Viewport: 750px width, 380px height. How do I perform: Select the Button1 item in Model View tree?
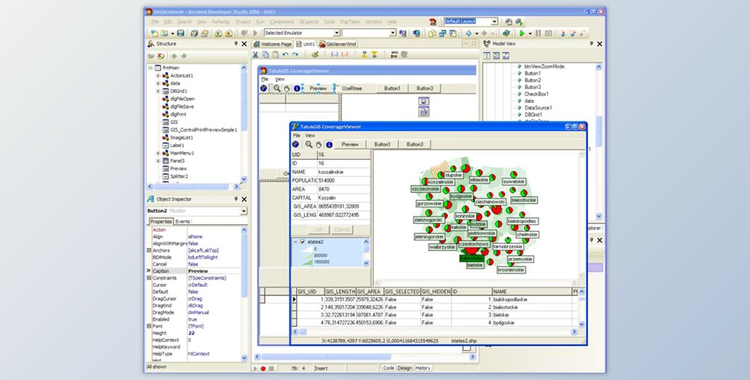[x=532, y=74]
